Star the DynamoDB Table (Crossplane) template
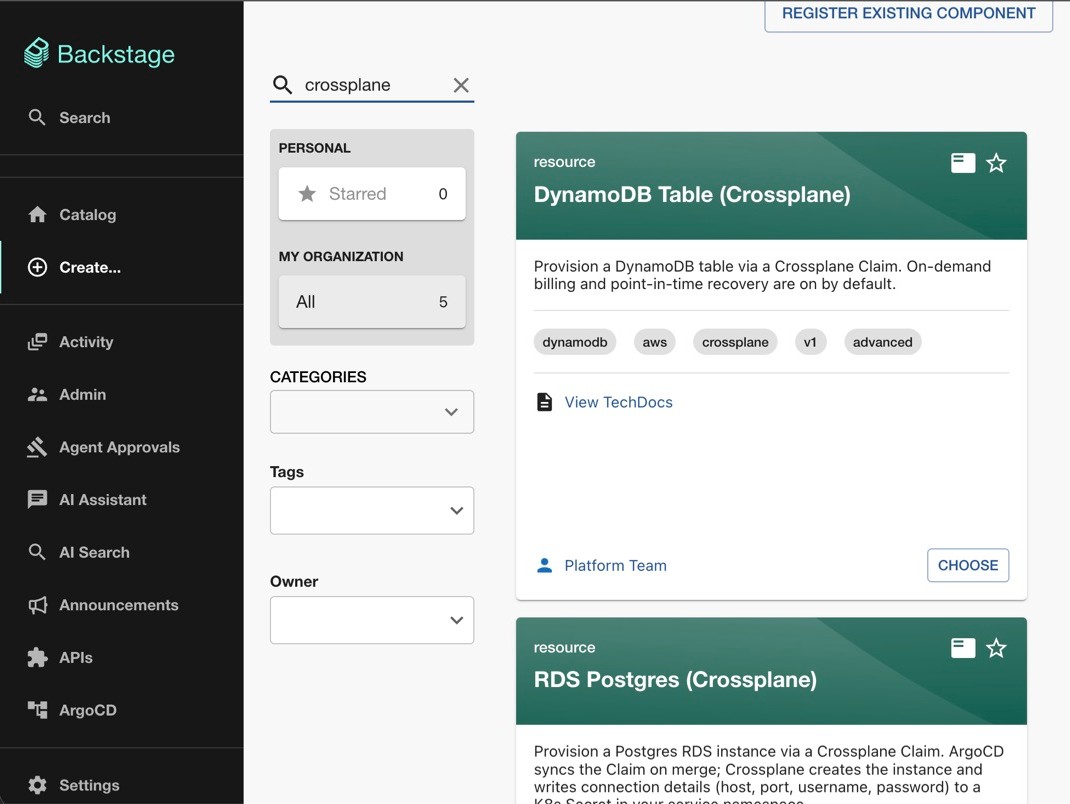The width and height of the screenshot is (1070, 804). click(x=996, y=163)
